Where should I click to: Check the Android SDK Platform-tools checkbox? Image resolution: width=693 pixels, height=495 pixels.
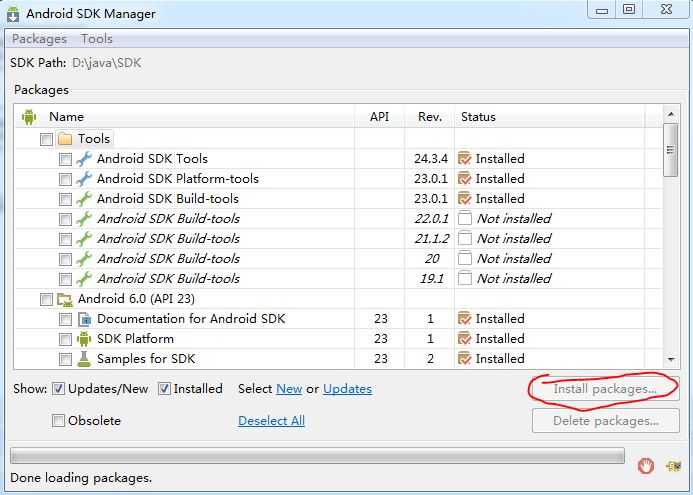[65, 179]
